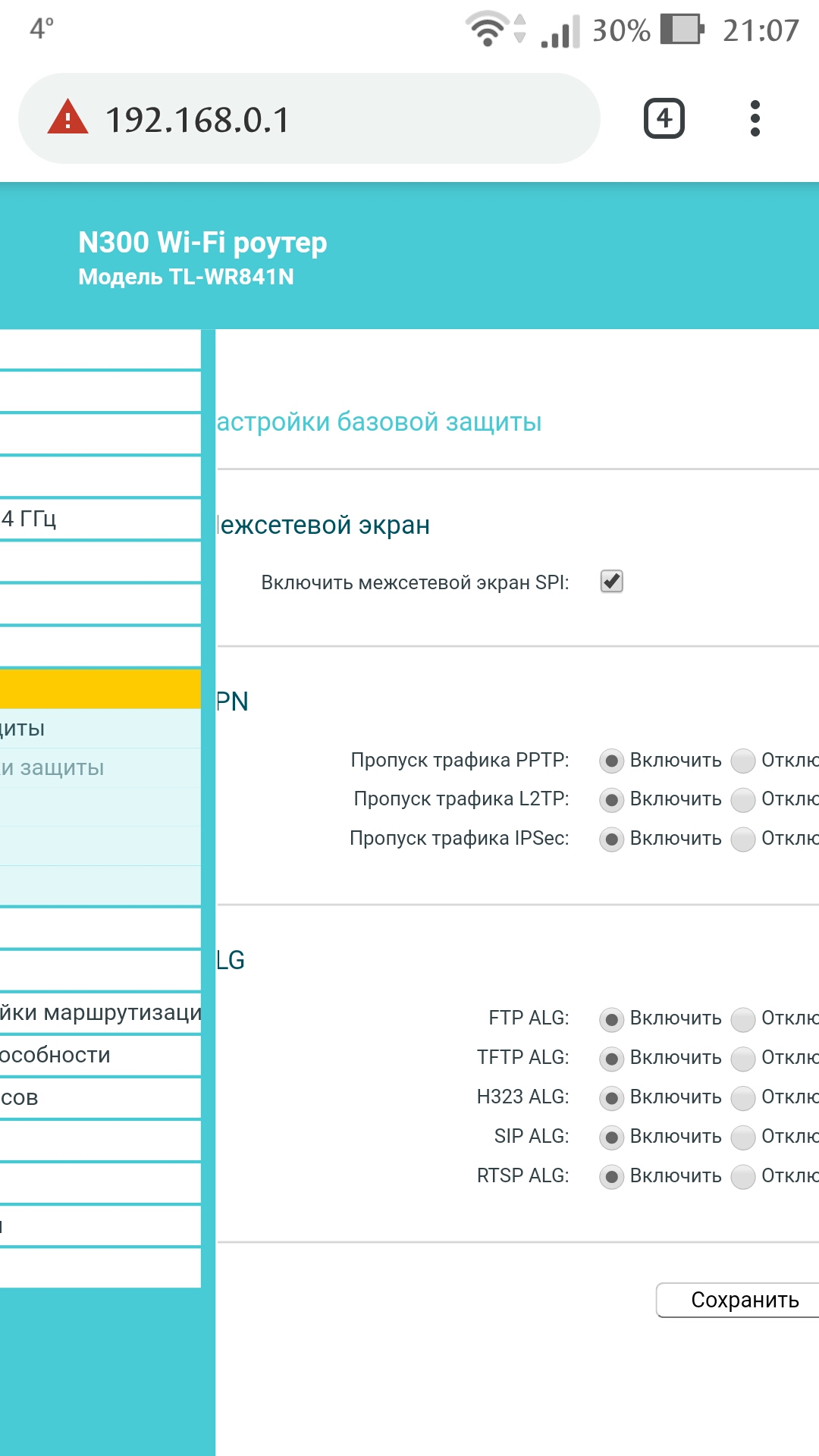Disable RTSP ALG radio option
The width and height of the screenshot is (819, 1456).
point(743,1176)
